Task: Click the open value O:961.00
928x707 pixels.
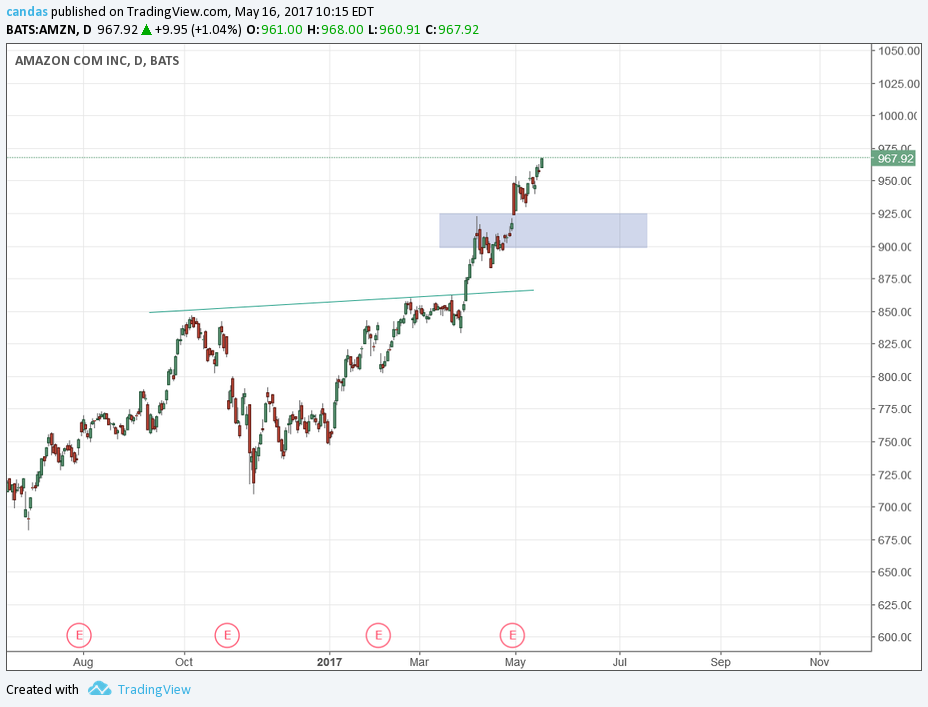Action: pos(274,30)
